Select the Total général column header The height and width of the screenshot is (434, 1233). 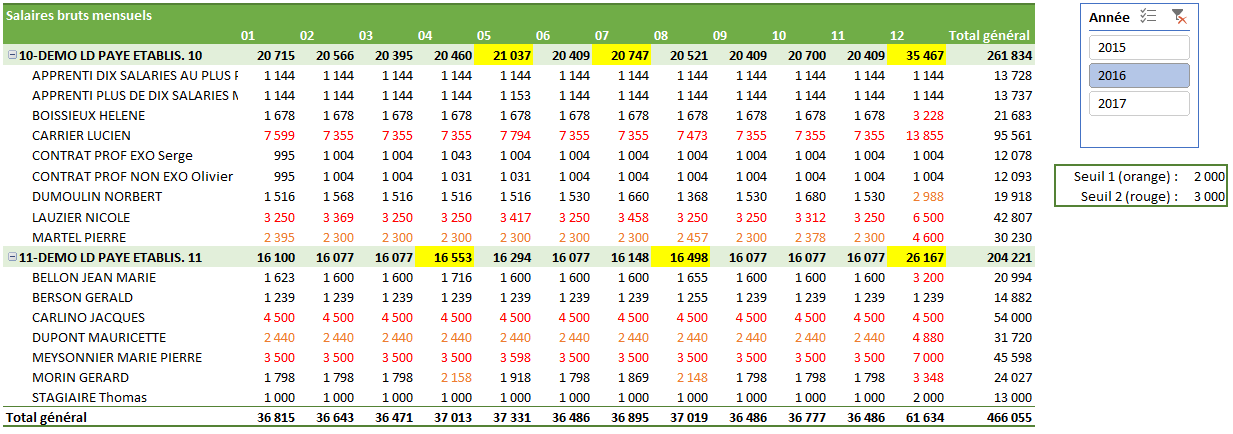(989, 36)
